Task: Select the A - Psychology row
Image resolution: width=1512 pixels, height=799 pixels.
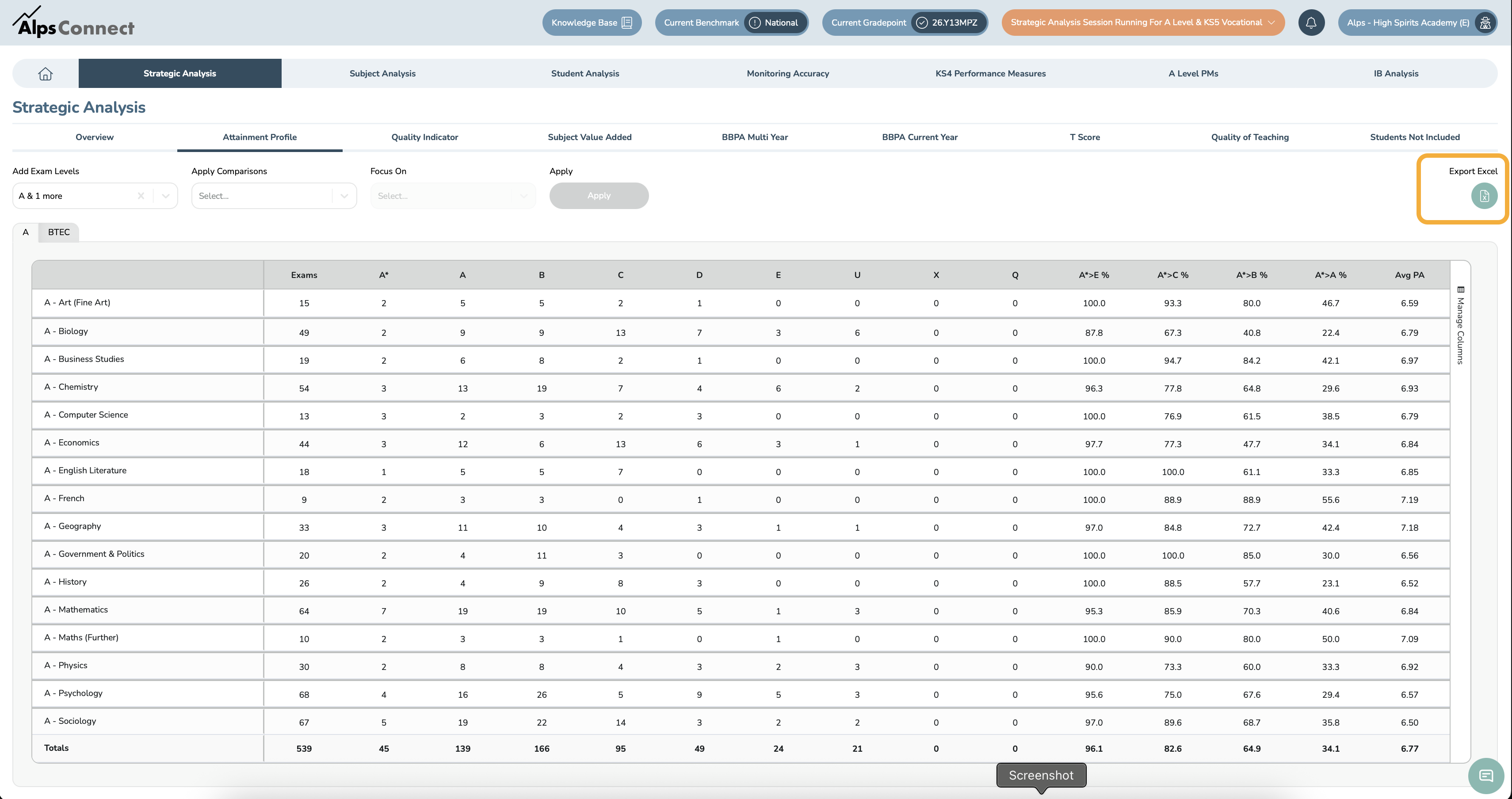Action: coord(741,694)
